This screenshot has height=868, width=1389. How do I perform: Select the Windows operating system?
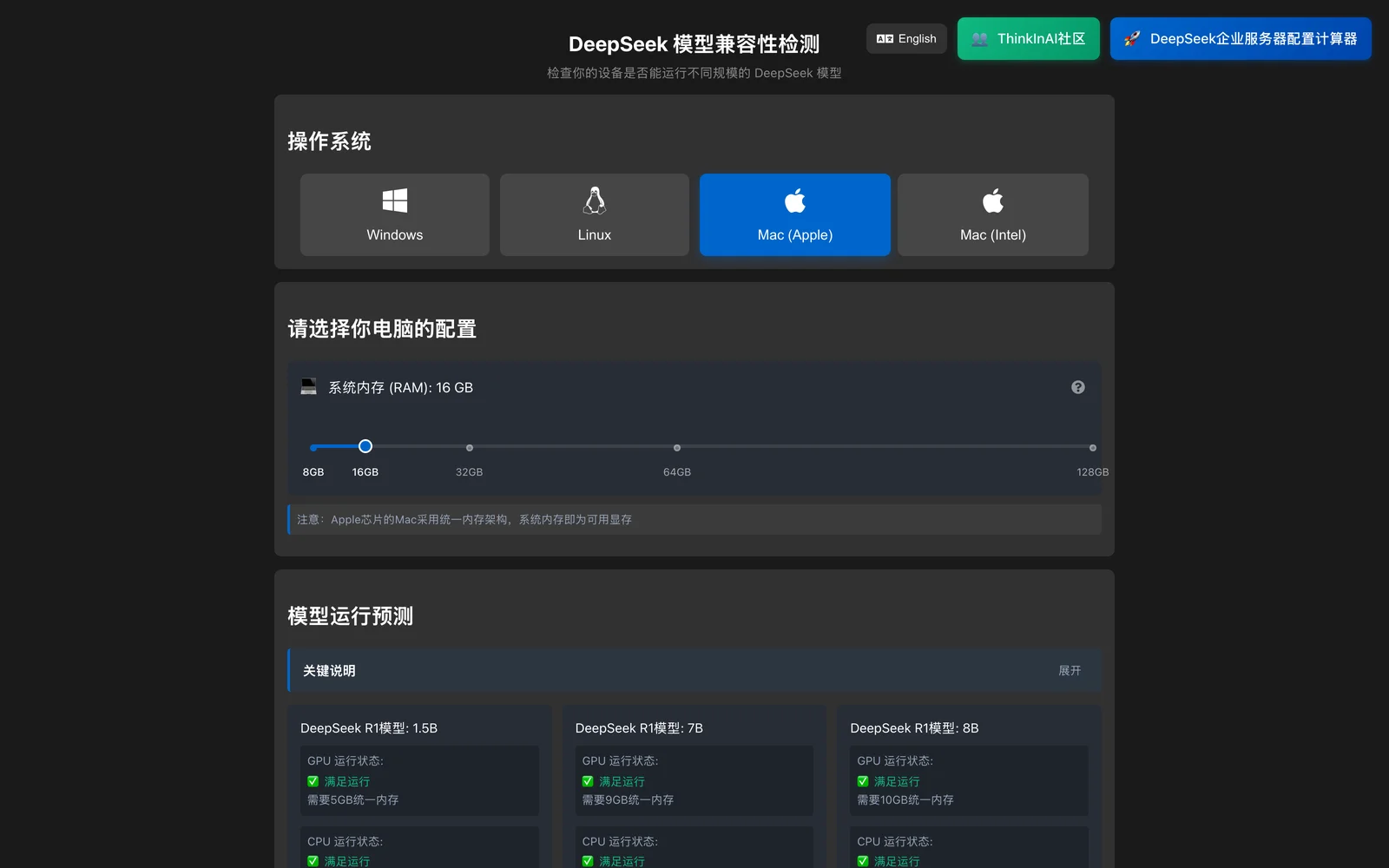(395, 214)
